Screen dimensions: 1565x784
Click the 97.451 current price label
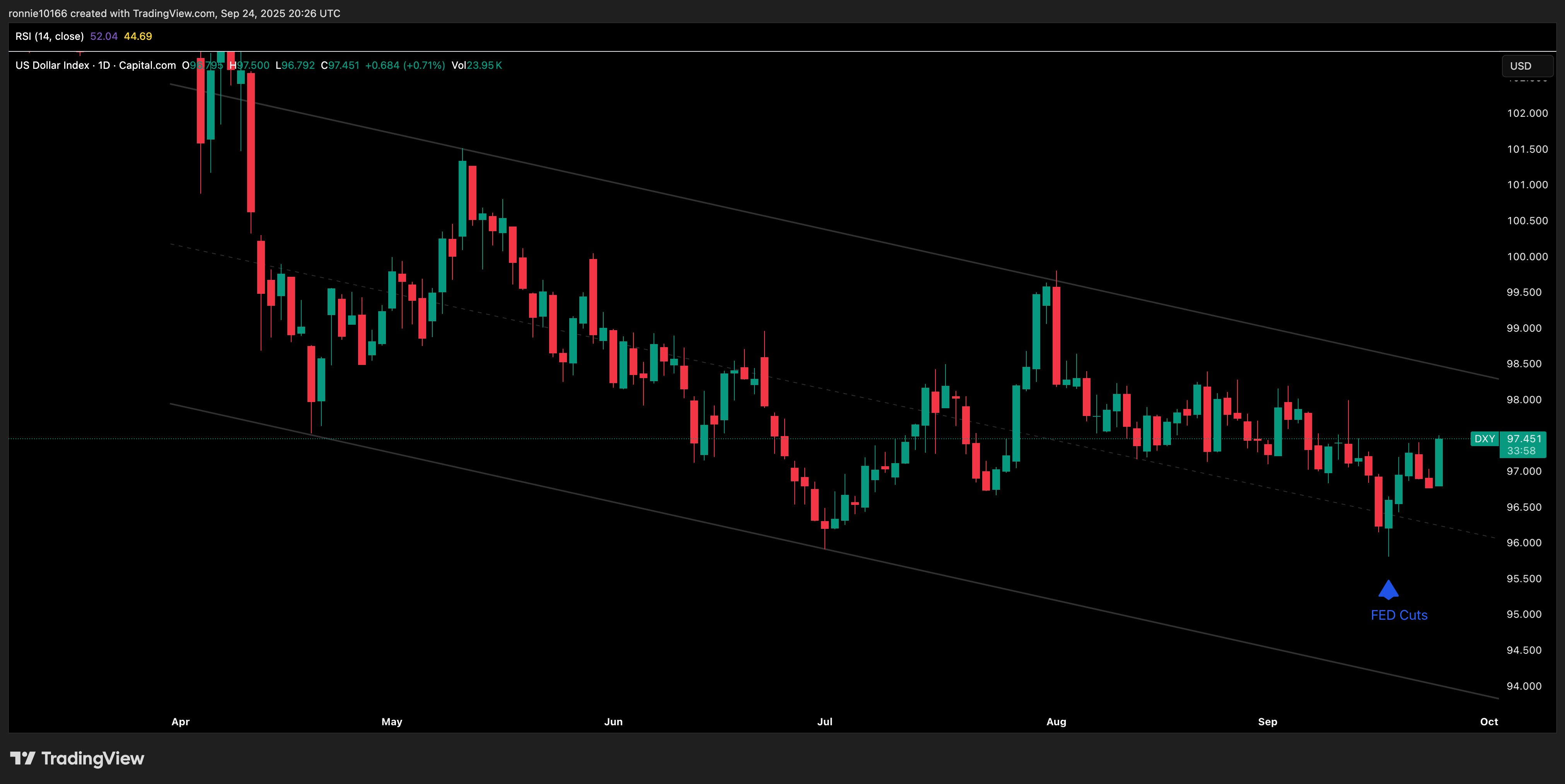1524,438
